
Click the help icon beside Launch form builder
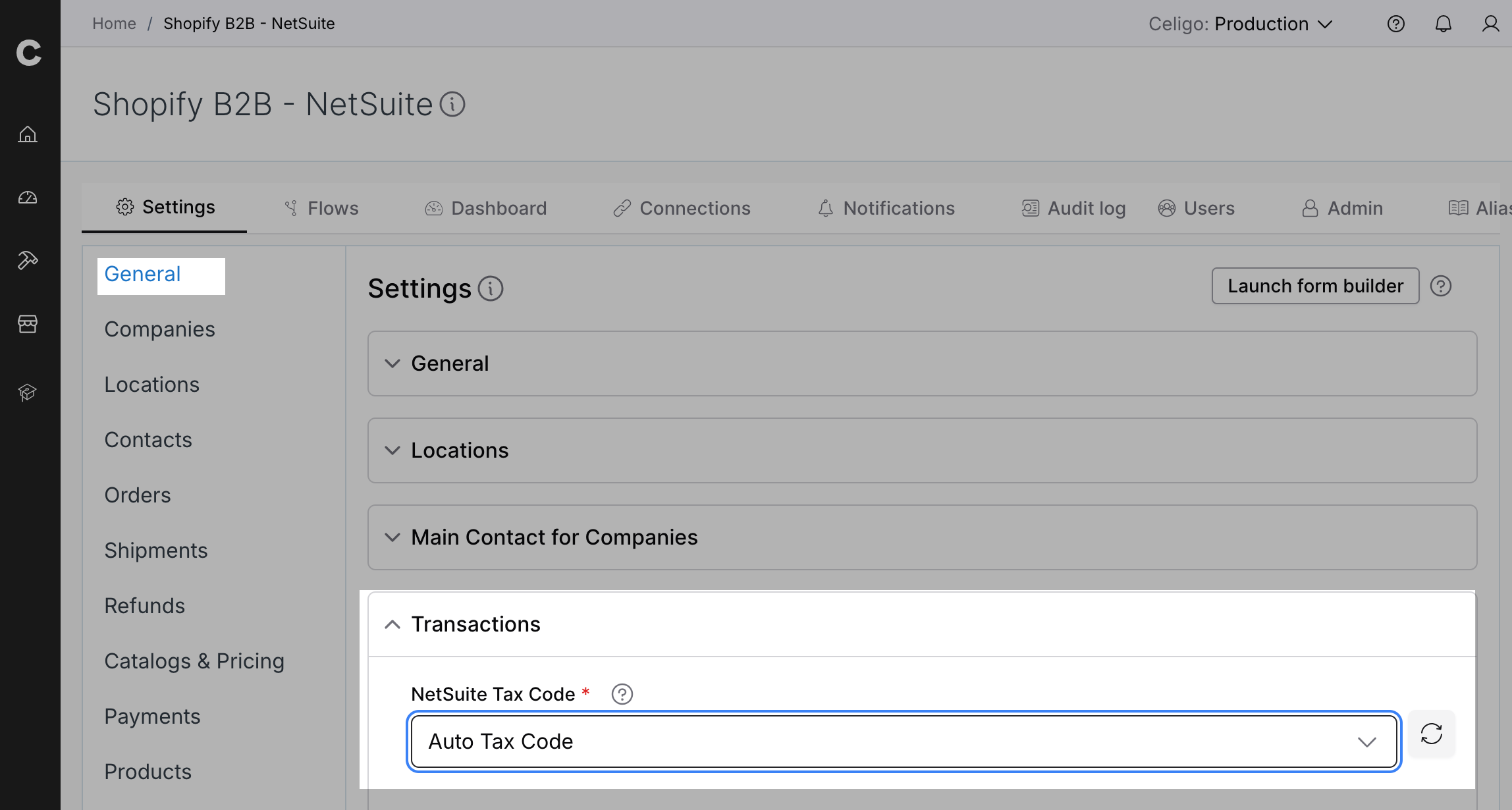[1440, 286]
